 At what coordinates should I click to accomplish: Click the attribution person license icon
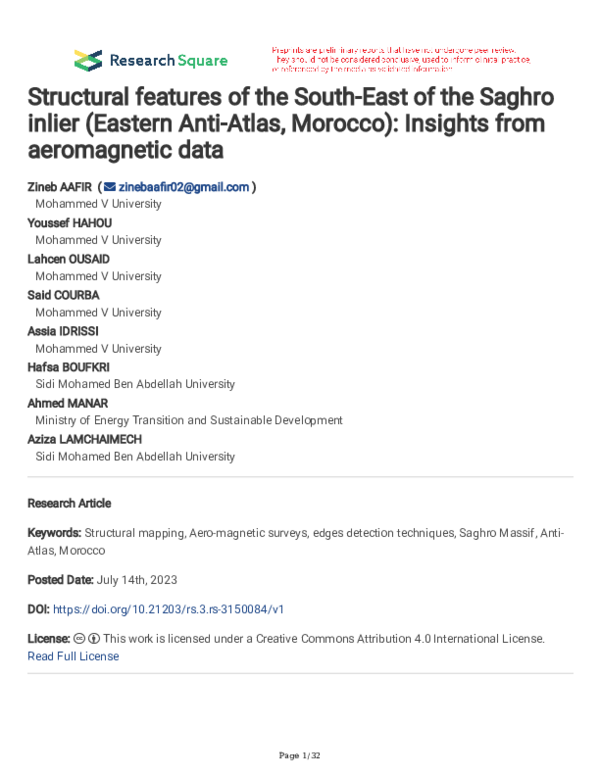point(94,638)
